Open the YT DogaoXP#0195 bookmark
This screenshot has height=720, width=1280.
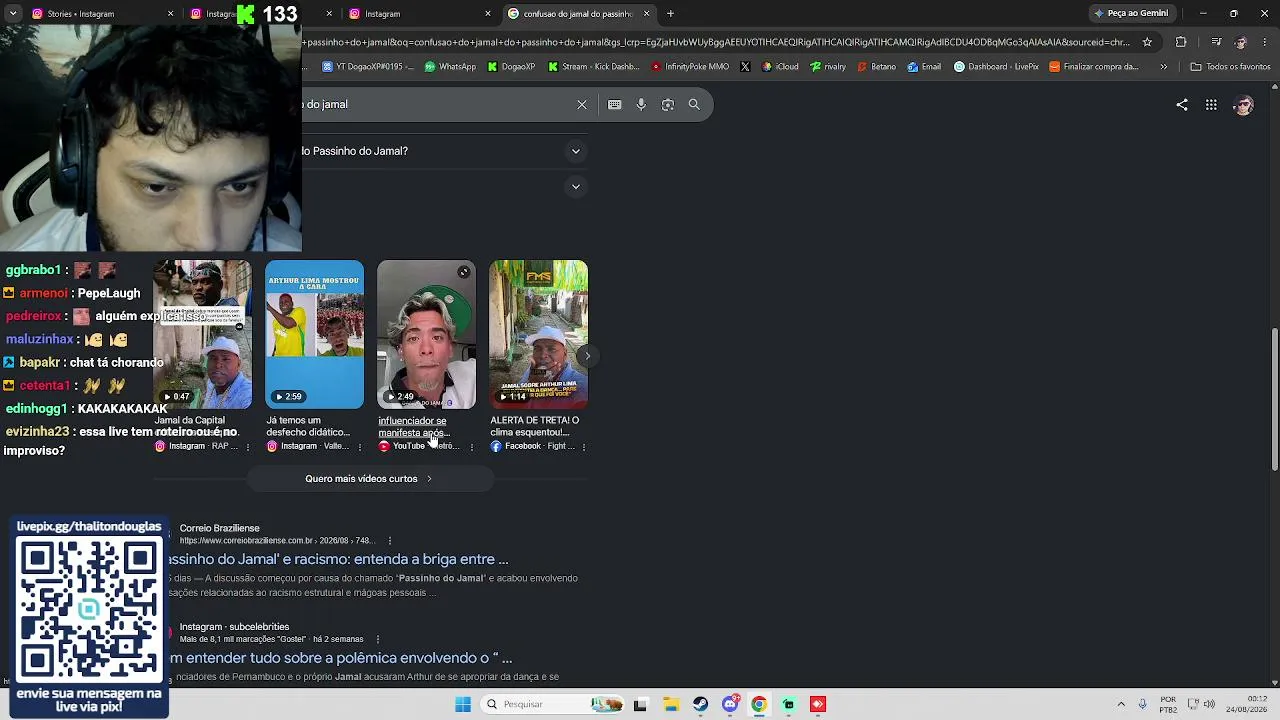(368, 67)
